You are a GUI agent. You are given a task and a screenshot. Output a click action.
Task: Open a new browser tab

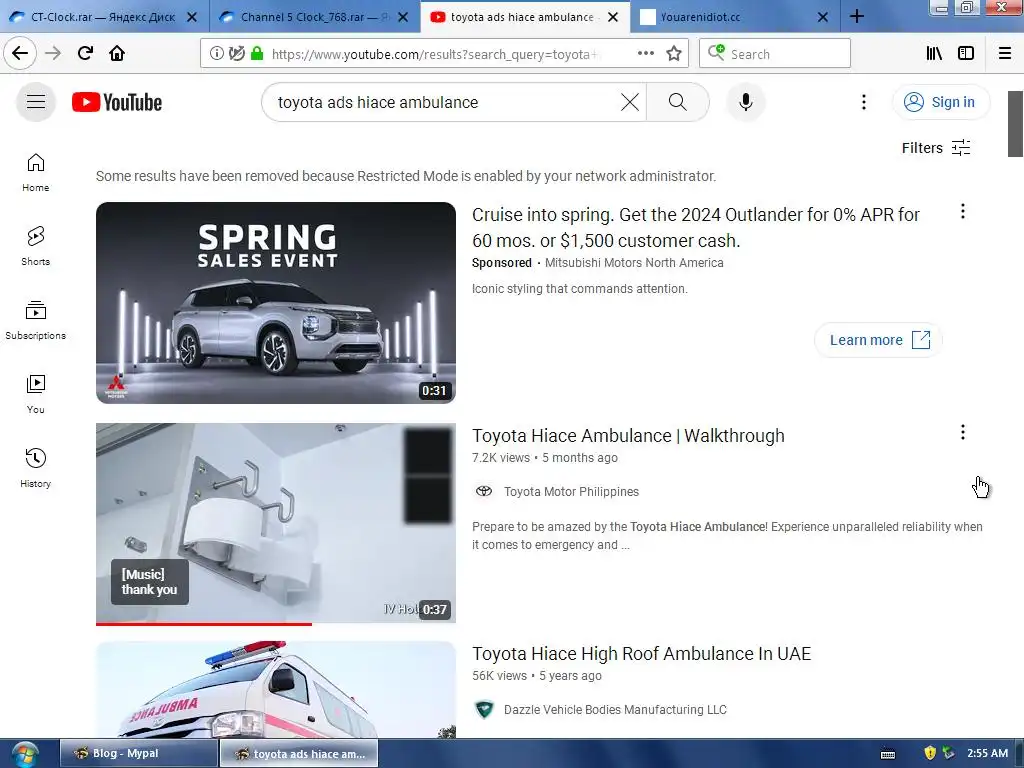tap(857, 16)
